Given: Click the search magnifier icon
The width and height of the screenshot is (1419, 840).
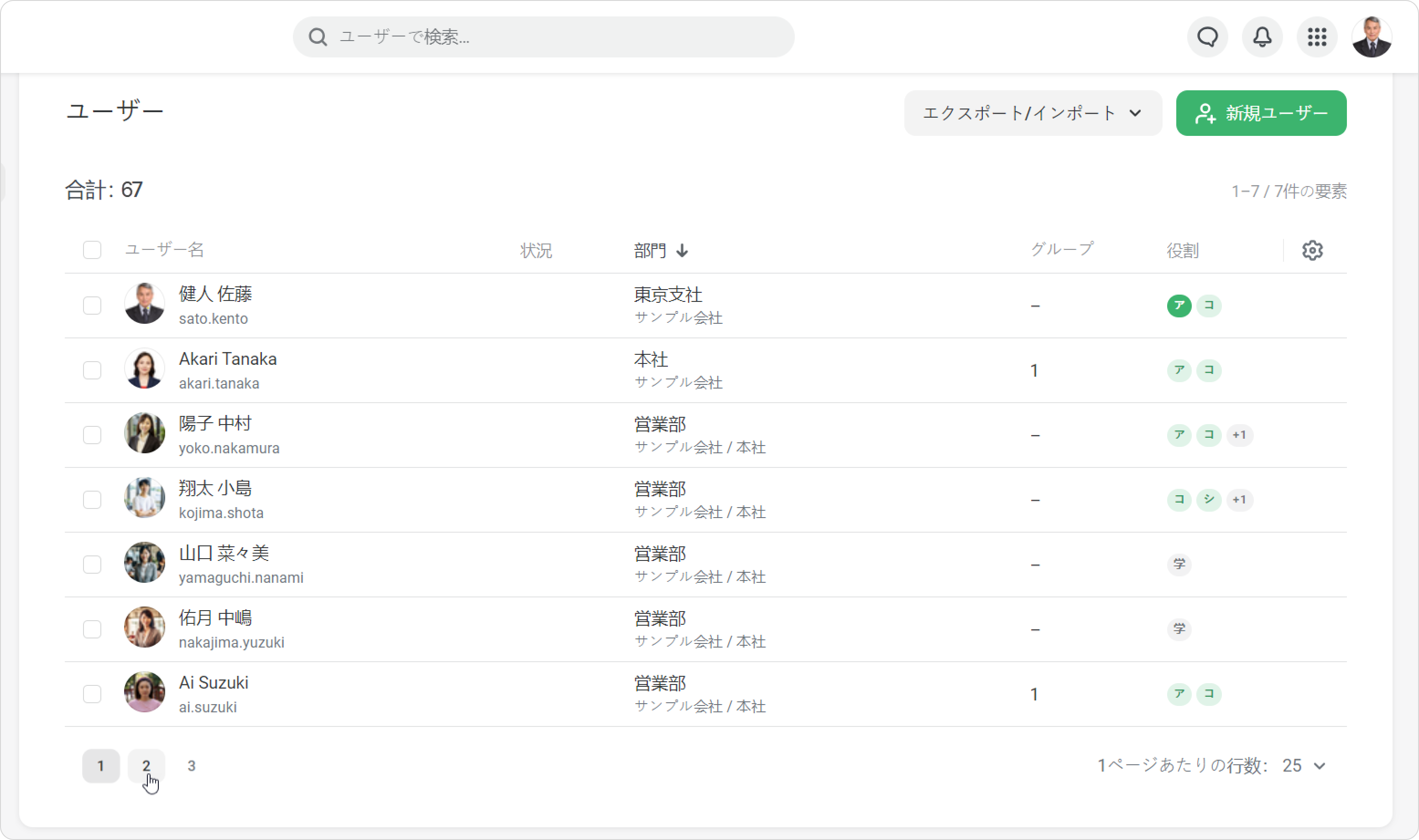Looking at the screenshot, I should 318,37.
